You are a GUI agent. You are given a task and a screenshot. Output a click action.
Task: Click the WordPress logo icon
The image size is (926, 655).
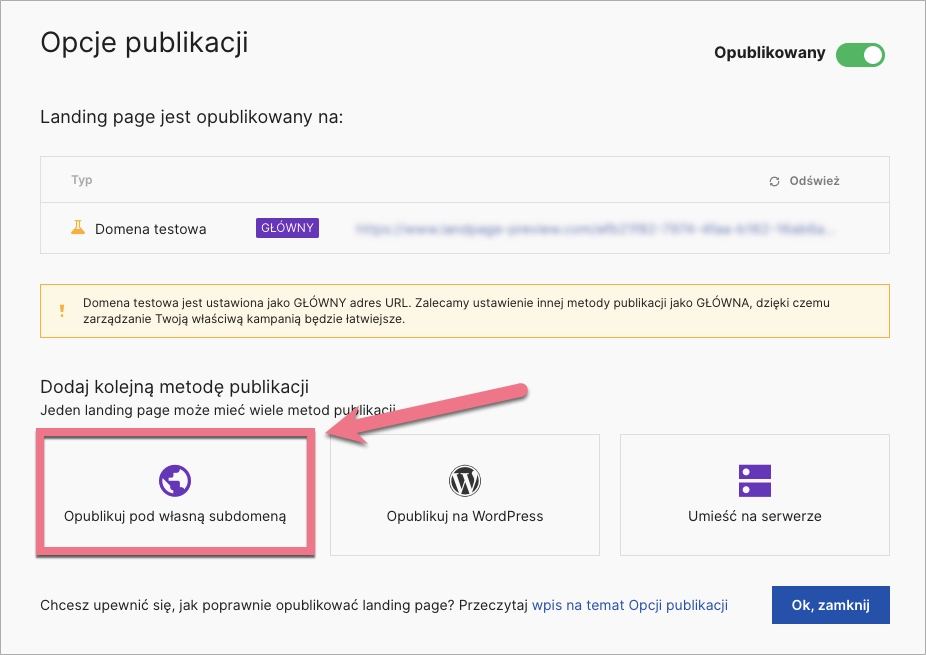(x=465, y=481)
